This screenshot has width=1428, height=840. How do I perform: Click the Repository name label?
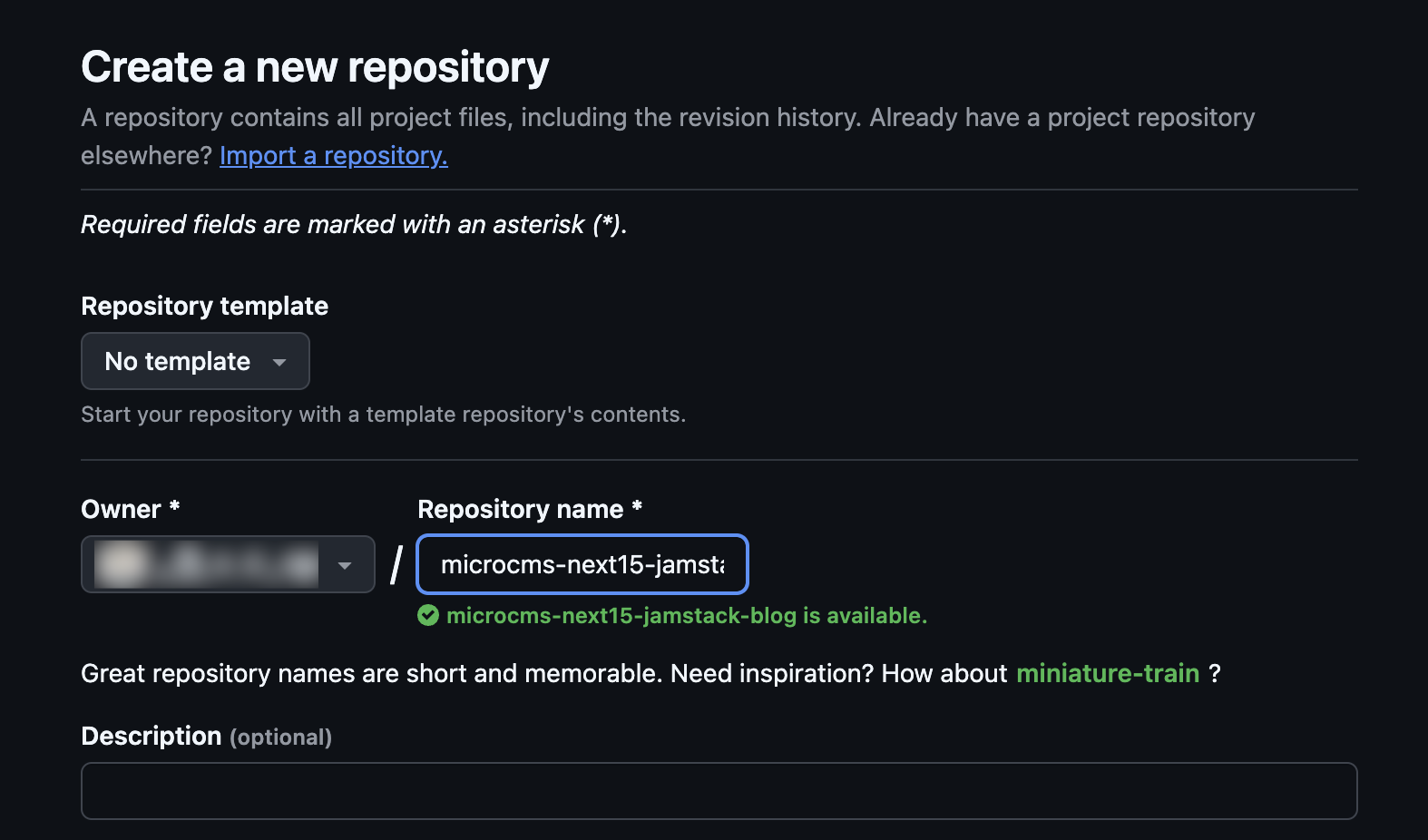[x=520, y=510]
